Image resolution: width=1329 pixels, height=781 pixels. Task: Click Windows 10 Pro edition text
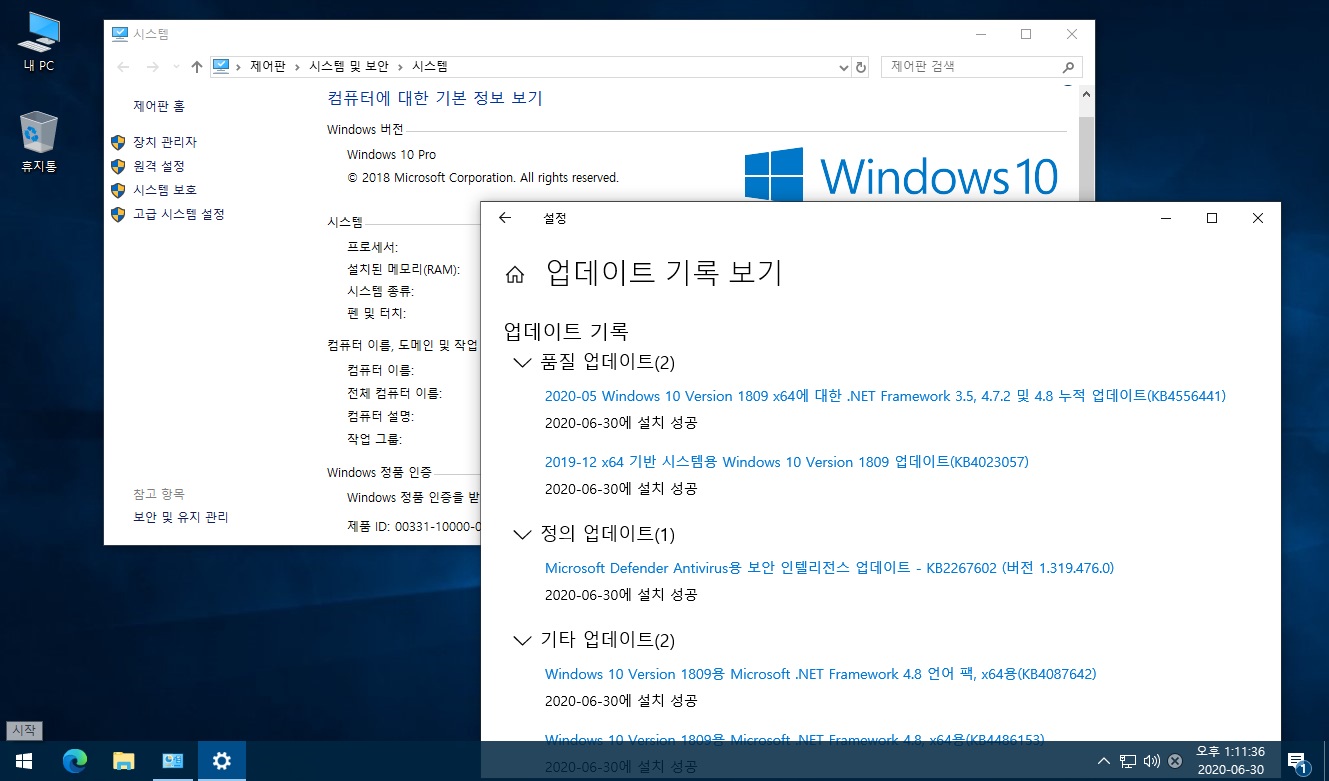391,155
